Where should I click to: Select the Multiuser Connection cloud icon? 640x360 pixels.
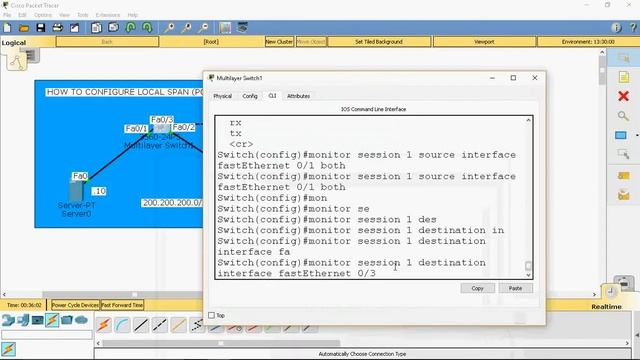(x=82, y=320)
